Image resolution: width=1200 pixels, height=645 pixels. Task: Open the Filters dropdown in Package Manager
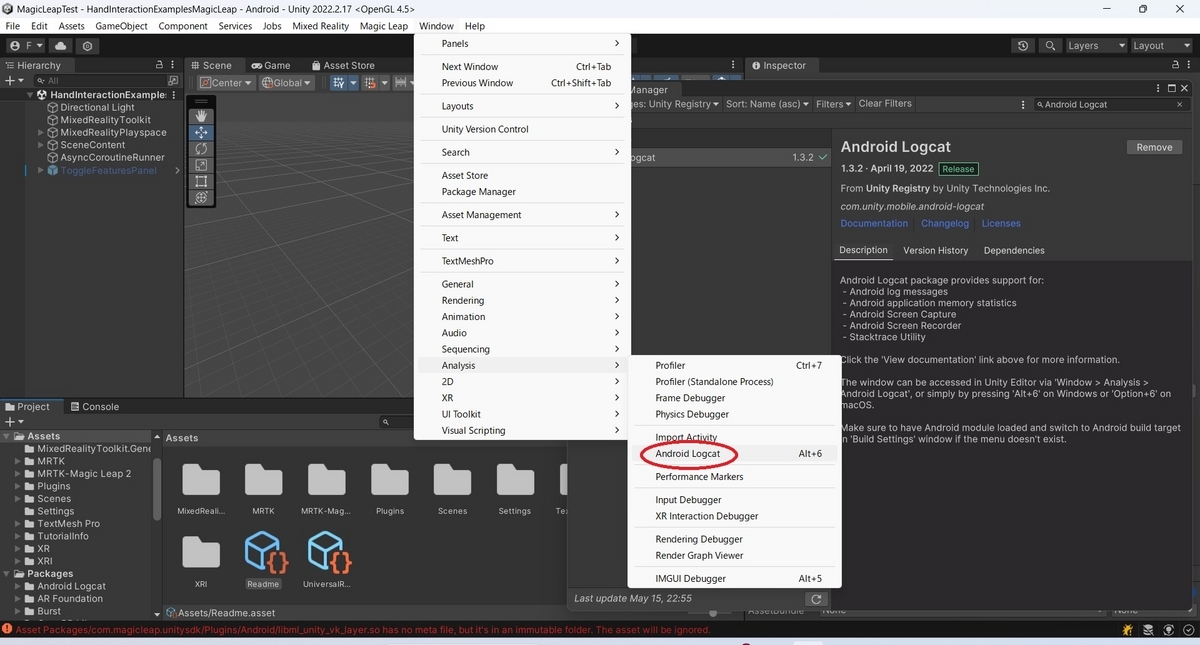point(833,104)
